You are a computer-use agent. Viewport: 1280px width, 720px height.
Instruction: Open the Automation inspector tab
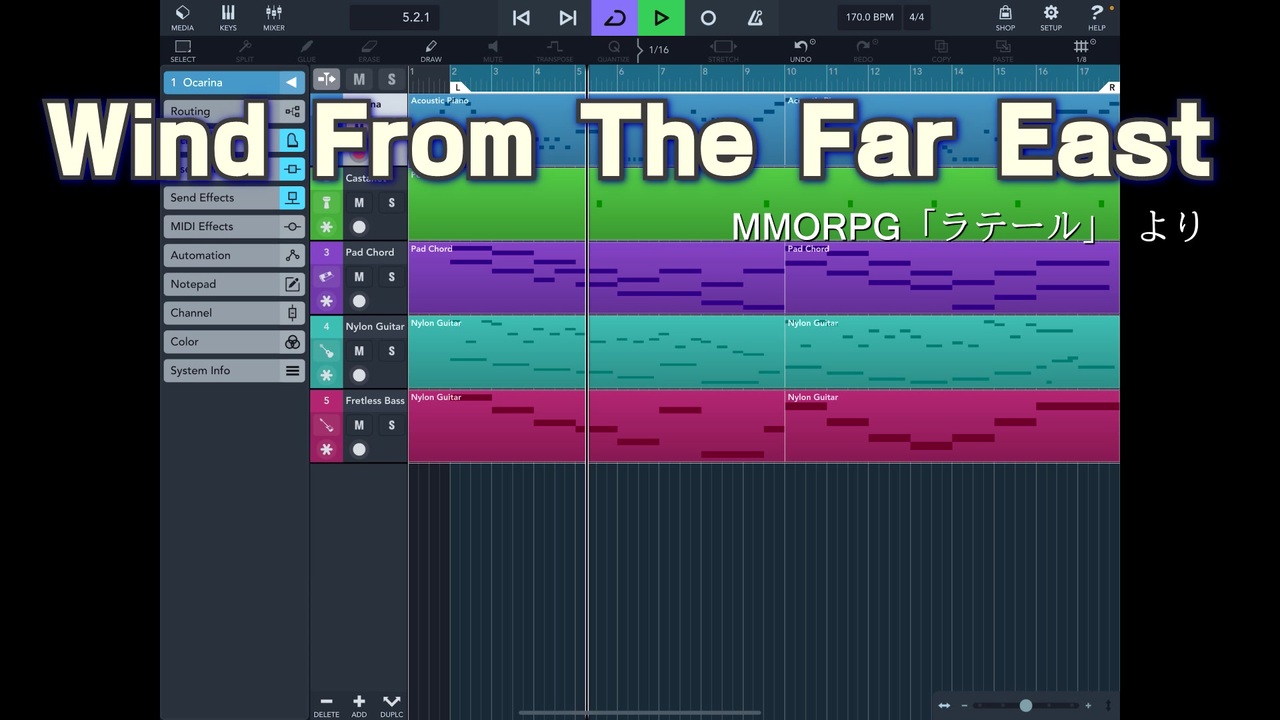(x=234, y=255)
